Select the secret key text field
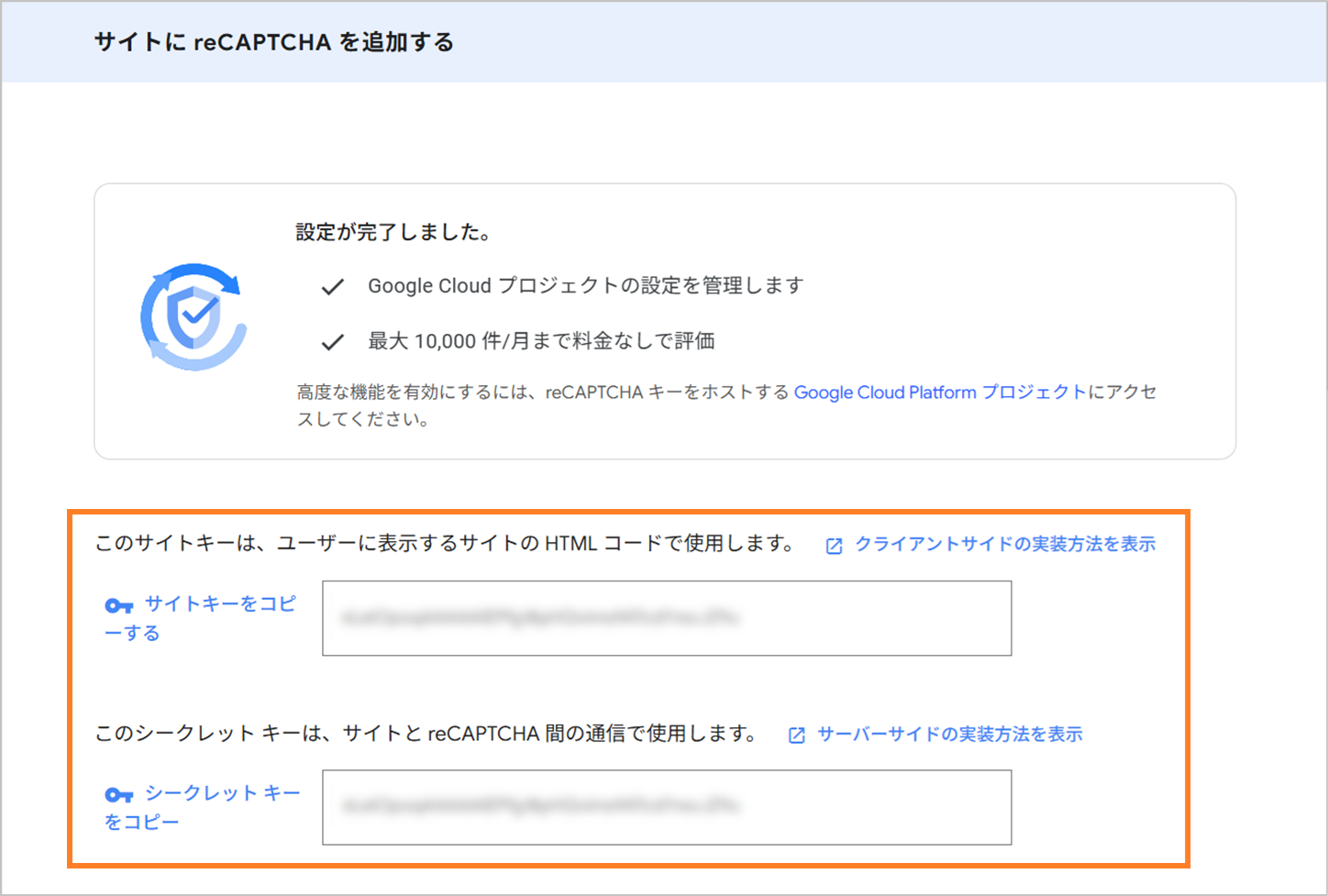Image resolution: width=1328 pixels, height=896 pixels. pyautogui.click(x=667, y=807)
